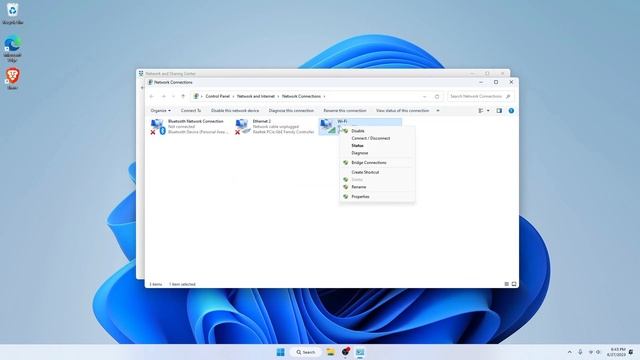
Task: Click Diagnose this connection
Action: [x=291, y=111]
